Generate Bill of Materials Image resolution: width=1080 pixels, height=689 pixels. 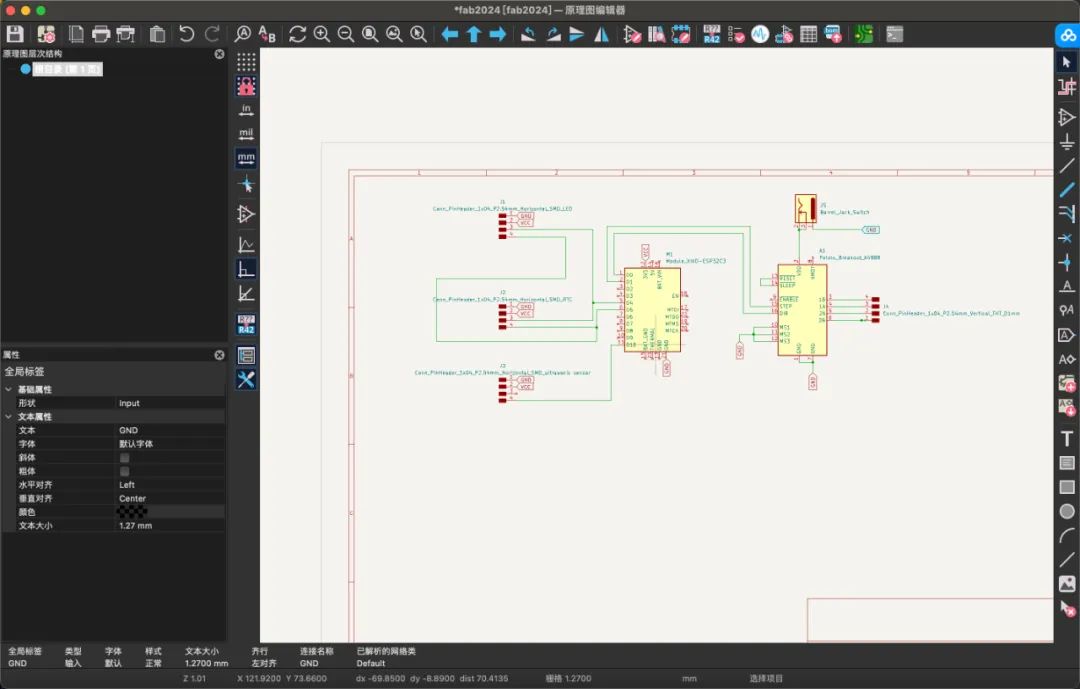pos(833,34)
